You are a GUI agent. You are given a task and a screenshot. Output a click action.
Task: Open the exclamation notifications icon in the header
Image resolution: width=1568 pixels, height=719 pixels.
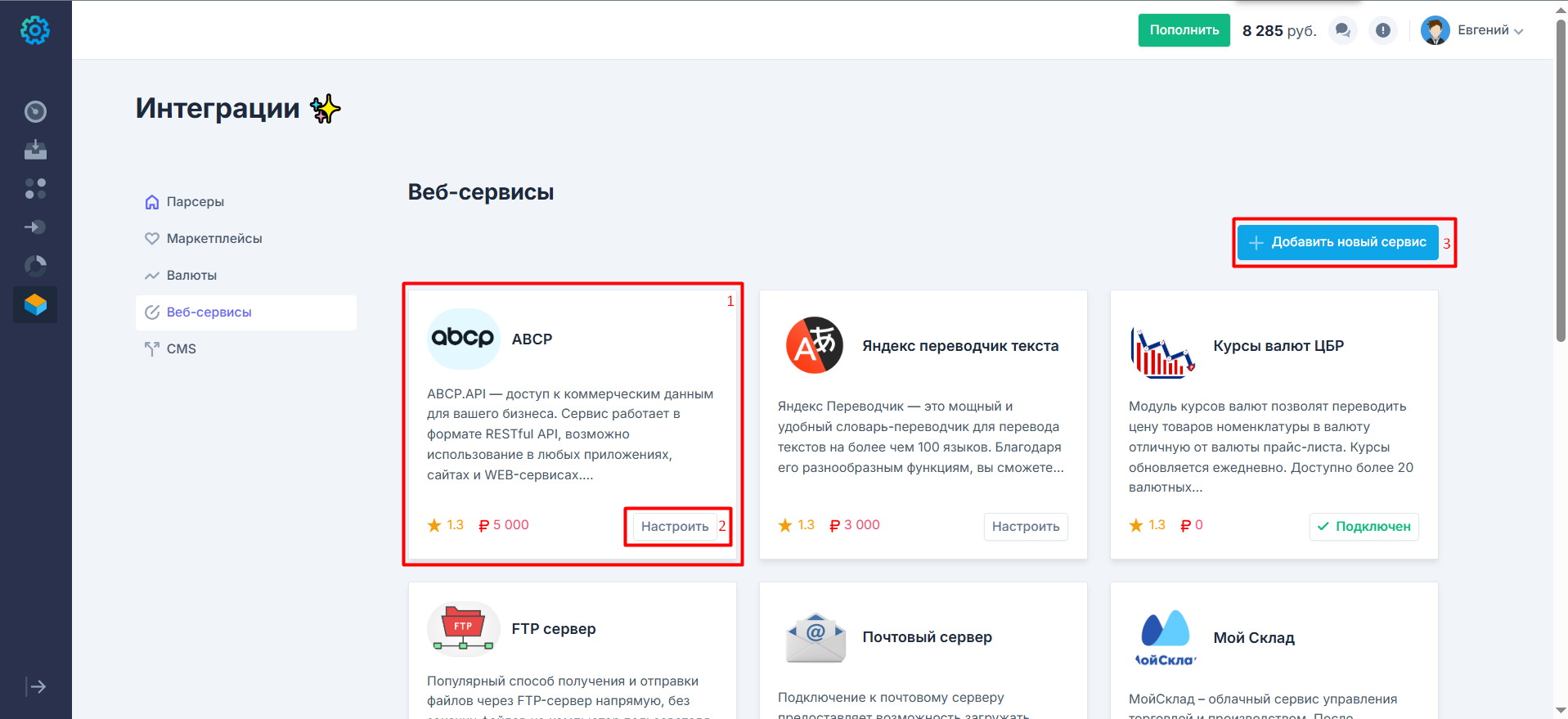(1383, 30)
